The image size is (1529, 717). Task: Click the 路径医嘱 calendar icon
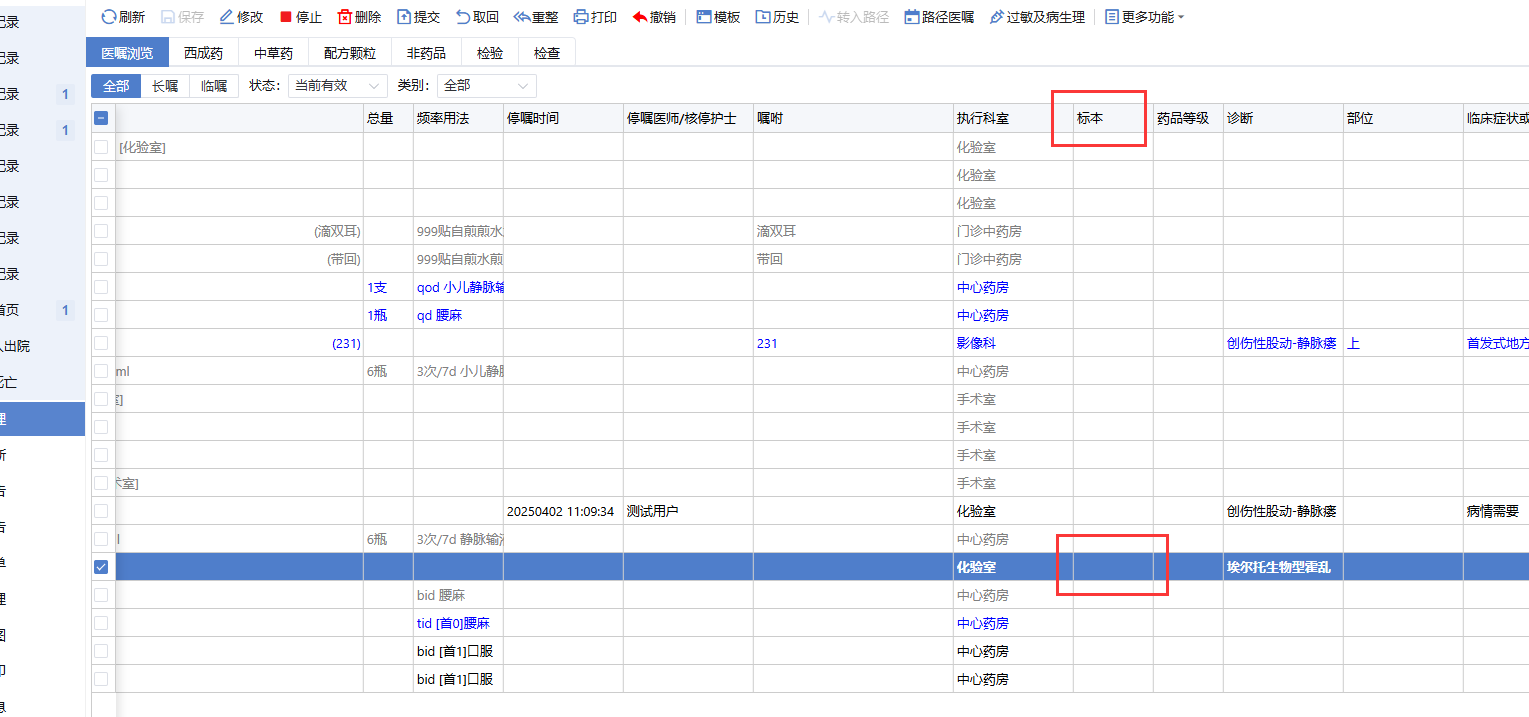(912, 17)
